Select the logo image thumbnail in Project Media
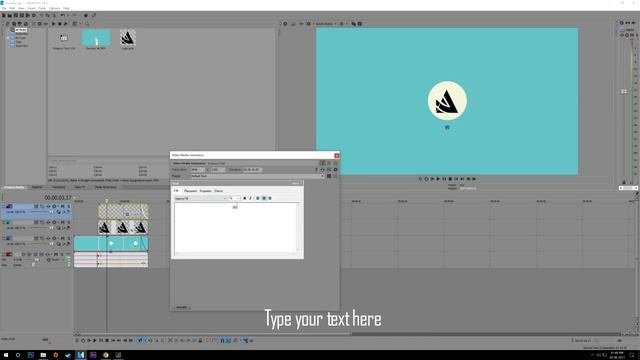Screen dimensions: 640x360 (128, 38)
